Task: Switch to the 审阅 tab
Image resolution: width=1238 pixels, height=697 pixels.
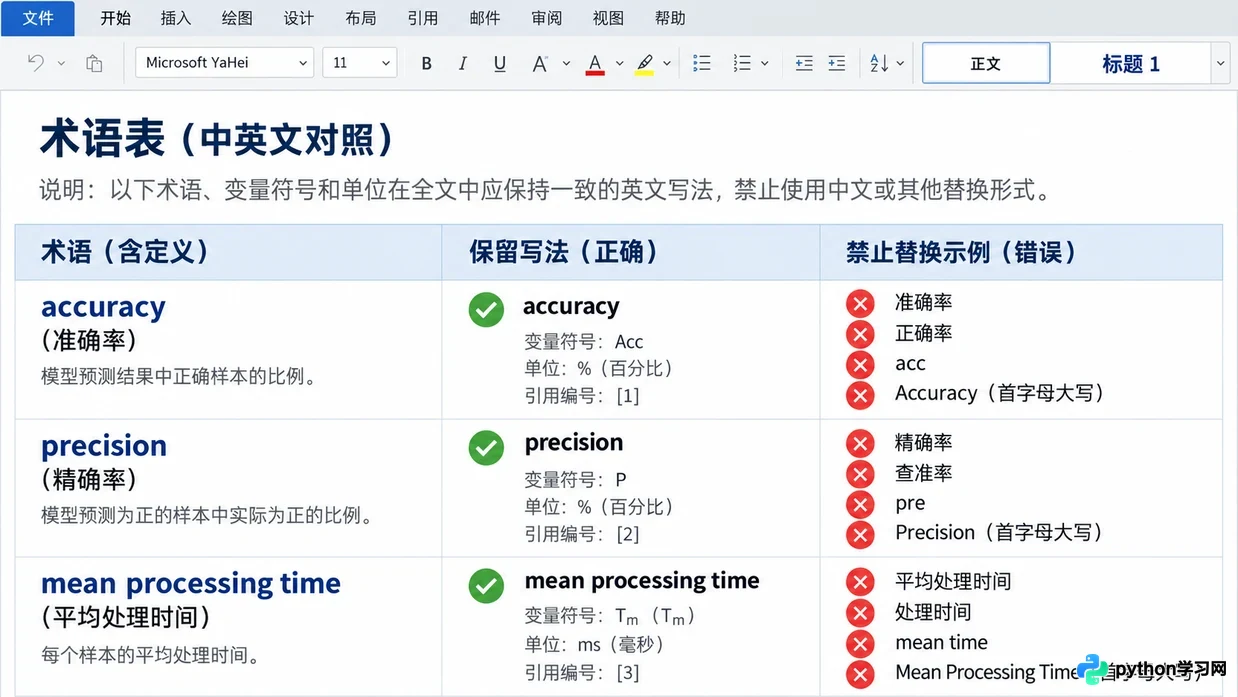Action: click(x=547, y=18)
